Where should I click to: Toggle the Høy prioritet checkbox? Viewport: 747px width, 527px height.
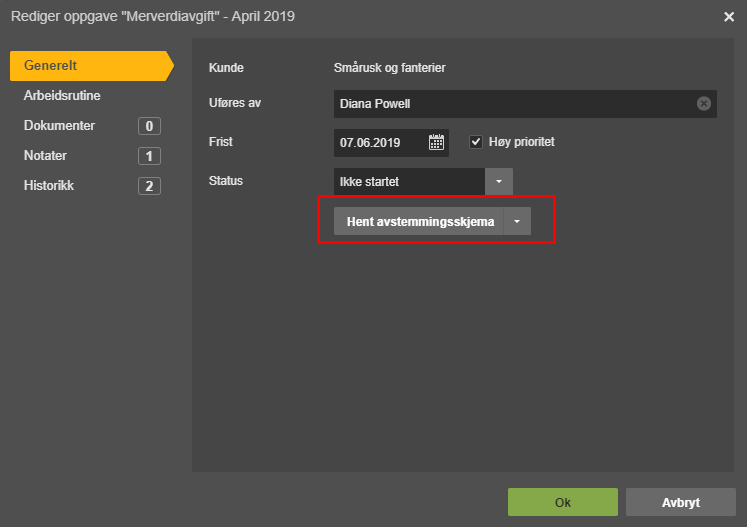[x=475, y=142]
